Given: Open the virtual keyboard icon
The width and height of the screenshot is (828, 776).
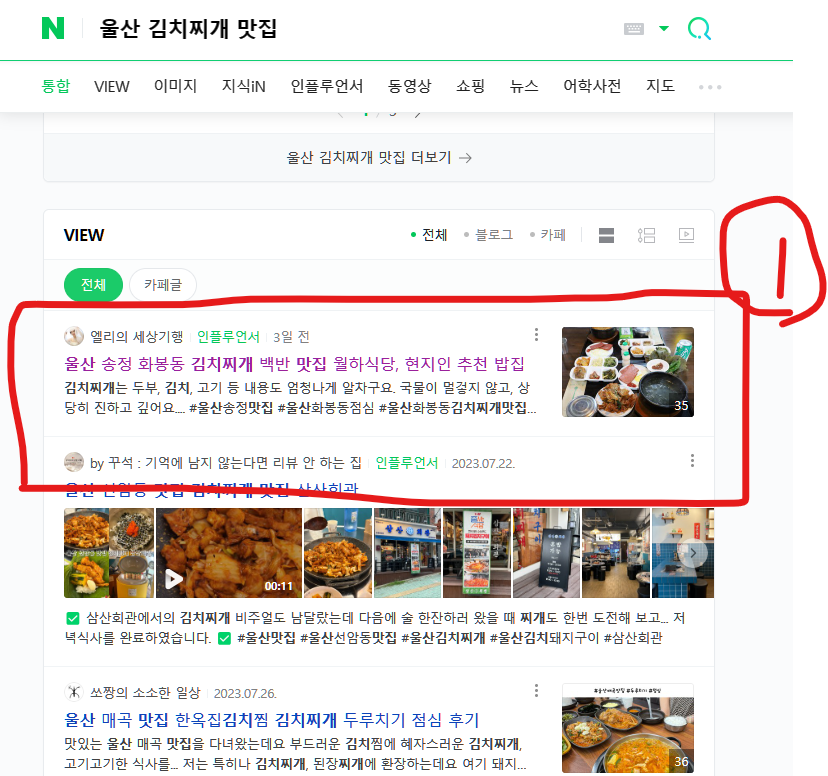Looking at the screenshot, I should [x=634, y=29].
